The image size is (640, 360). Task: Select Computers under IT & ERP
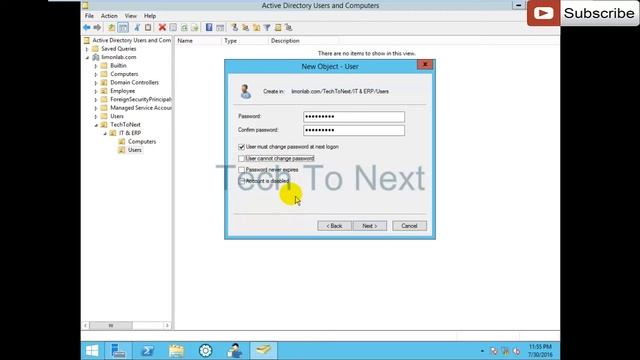coord(142,142)
